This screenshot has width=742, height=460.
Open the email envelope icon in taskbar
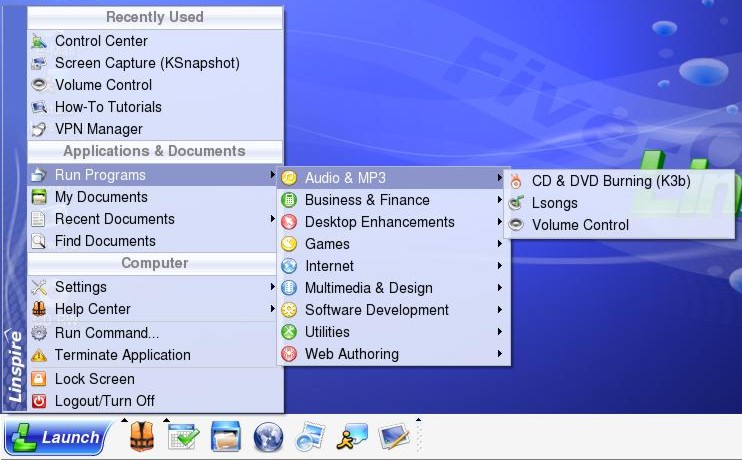[x=311, y=437]
